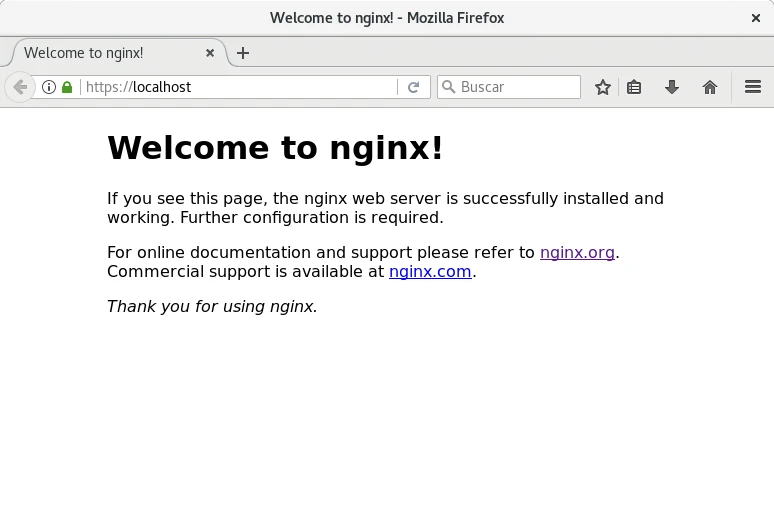Click the 'Welcome to nginx!' page heading
Image resolution: width=774 pixels, height=527 pixels.
point(275,148)
